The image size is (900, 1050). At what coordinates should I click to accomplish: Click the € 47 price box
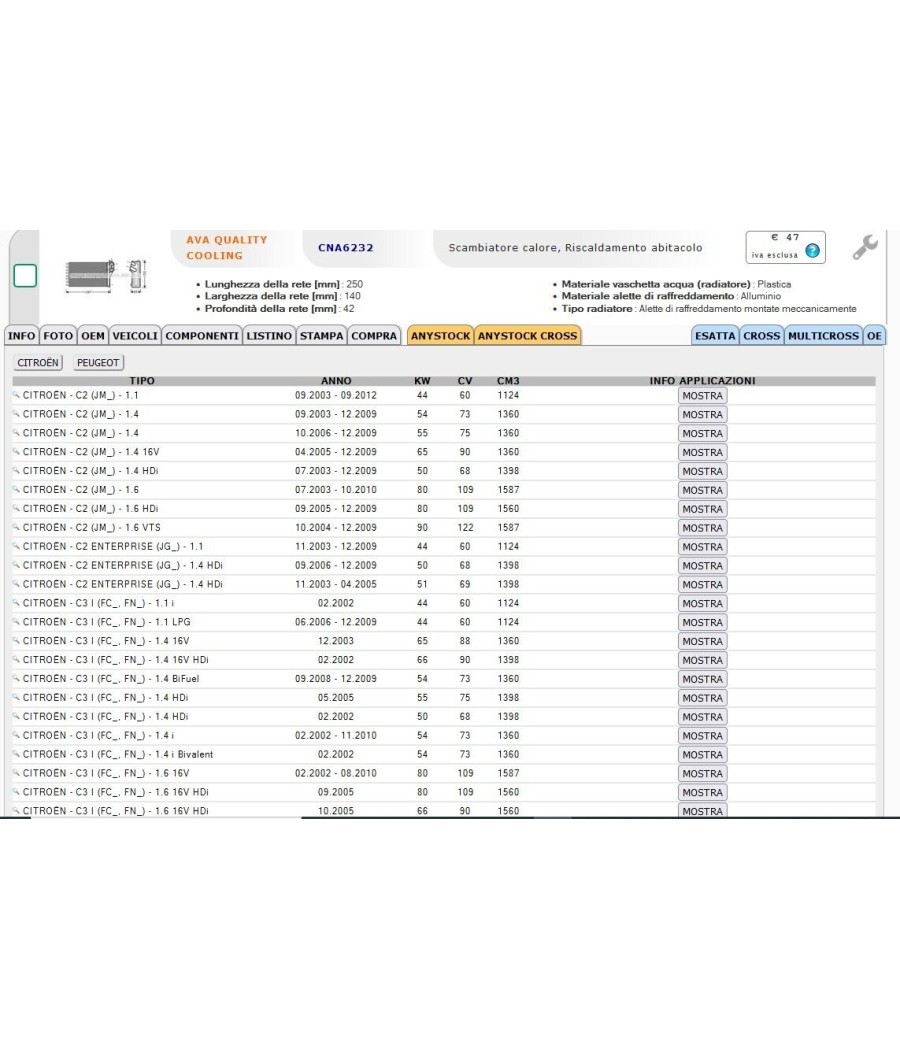[785, 247]
